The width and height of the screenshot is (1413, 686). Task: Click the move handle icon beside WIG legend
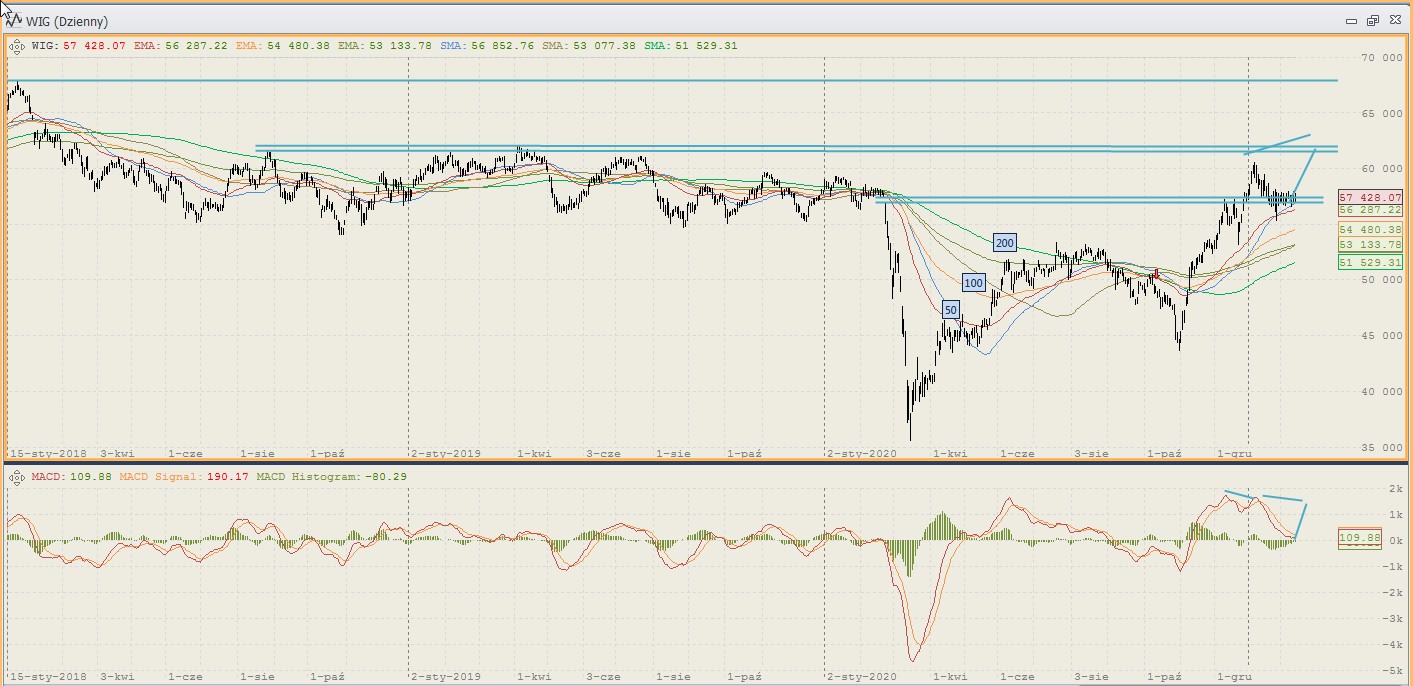click(17, 46)
